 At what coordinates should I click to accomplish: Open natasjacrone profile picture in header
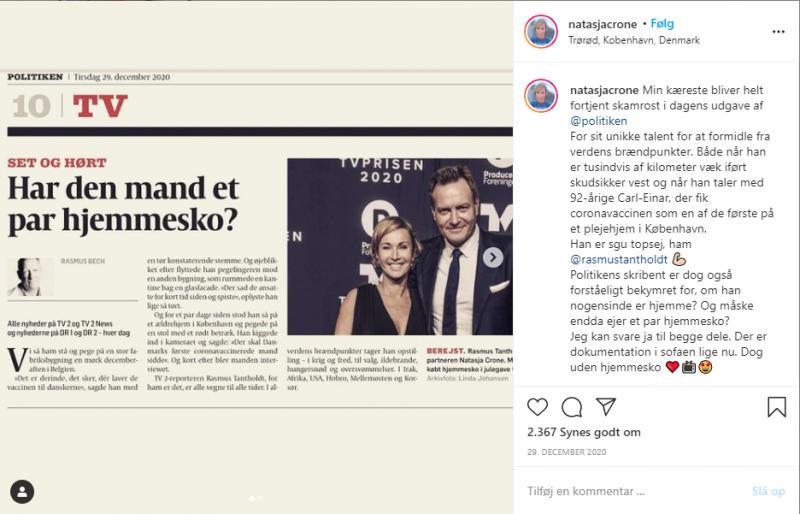541,32
